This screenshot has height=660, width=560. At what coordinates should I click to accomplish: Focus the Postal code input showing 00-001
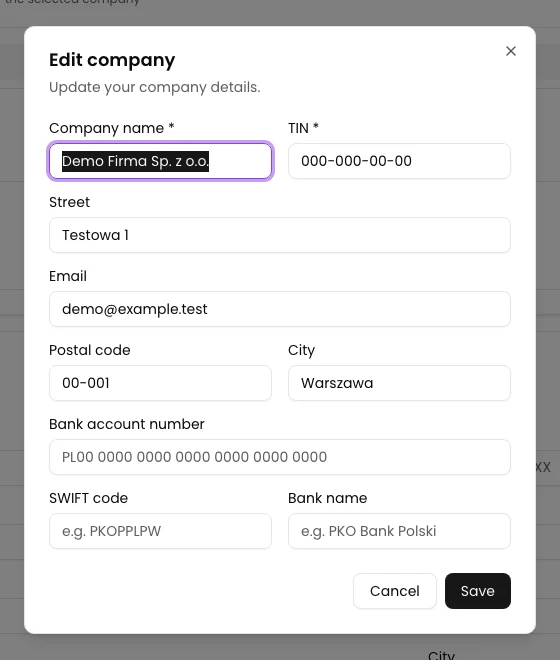160,383
